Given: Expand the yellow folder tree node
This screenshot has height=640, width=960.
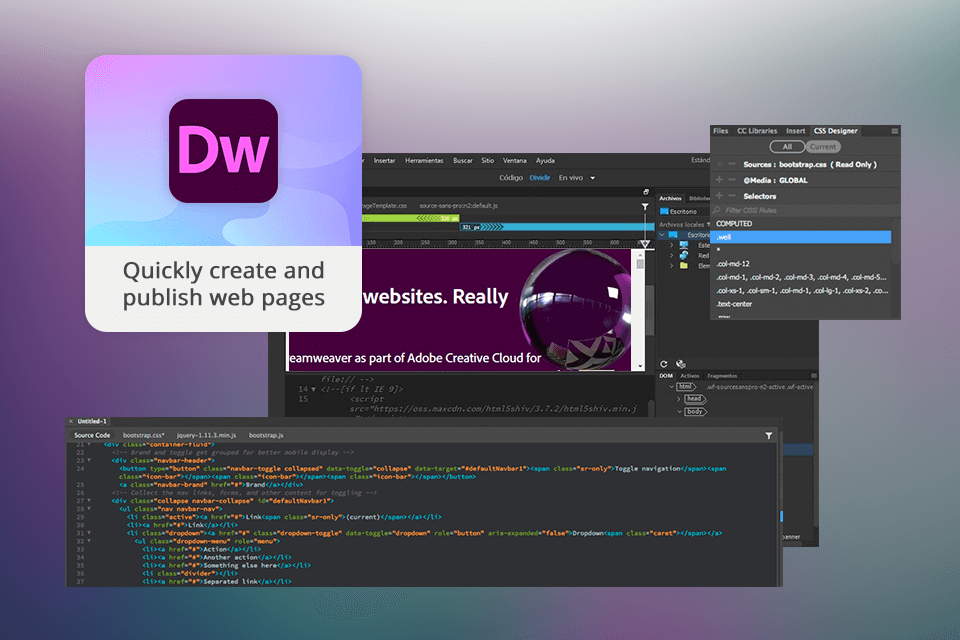Looking at the screenshot, I should (x=672, y=266).
